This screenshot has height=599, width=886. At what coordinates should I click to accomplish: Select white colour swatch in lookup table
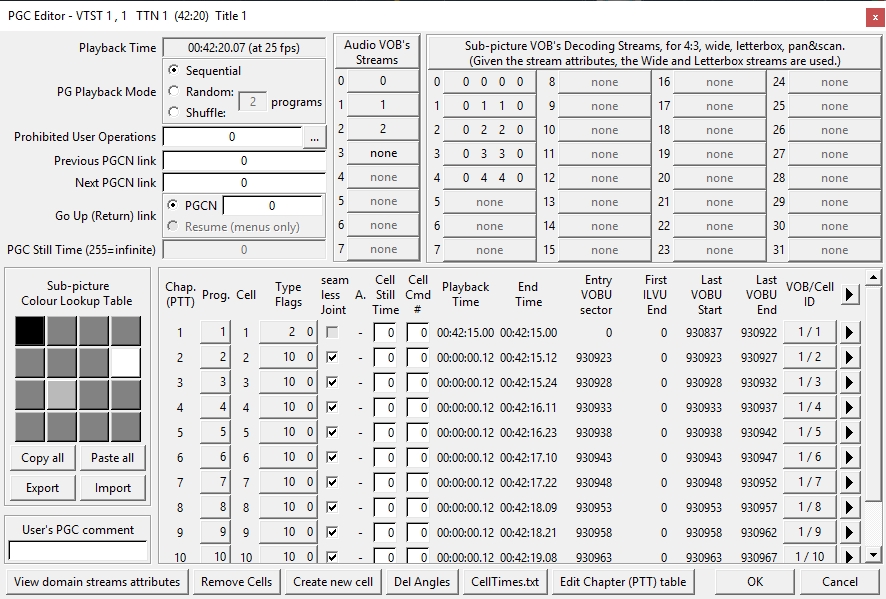pos(125,363)
